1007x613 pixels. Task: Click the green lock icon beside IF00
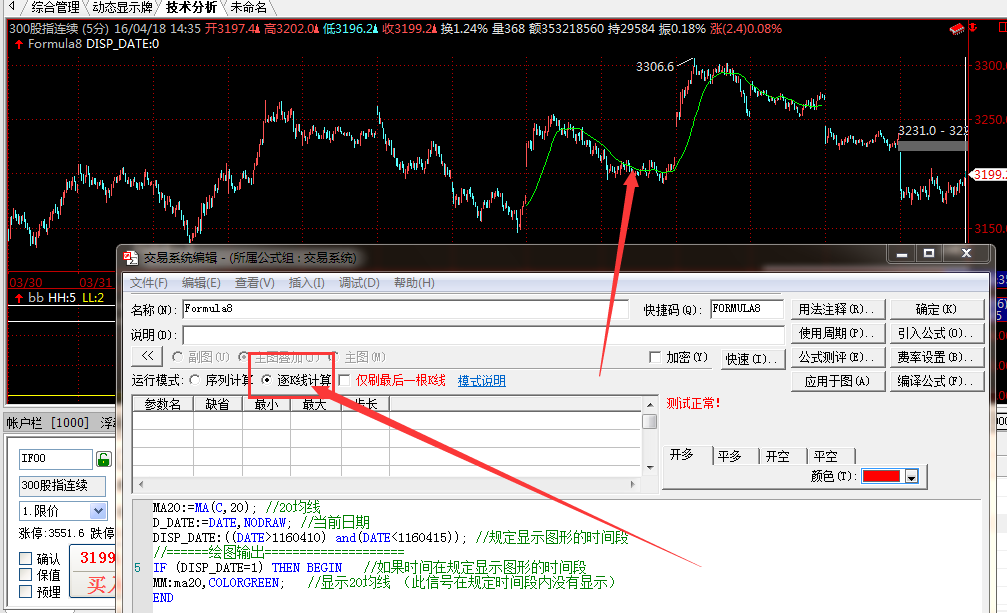103,459
